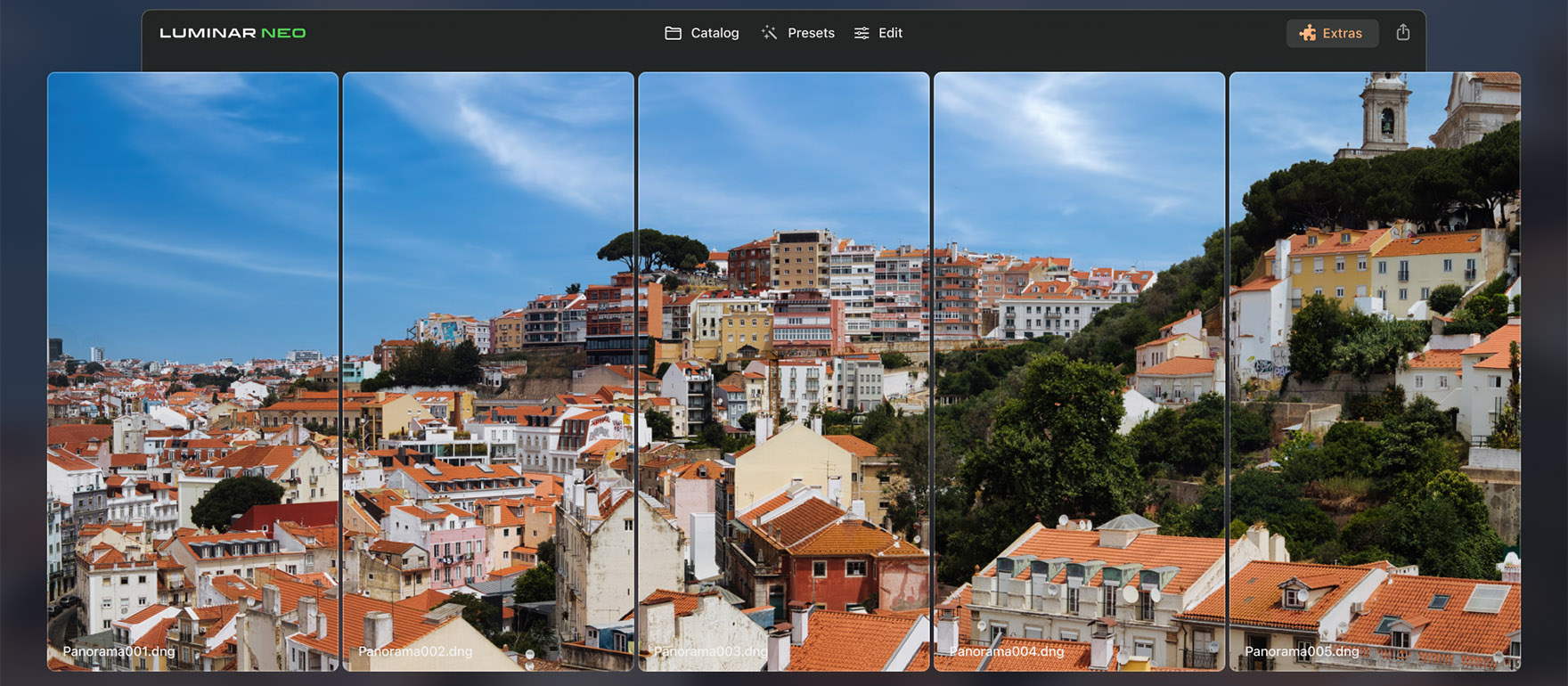This screenshot has width=1568, height=686.
Task: Select the Panorama001.dng image
Action: click(x=192, y=356)
